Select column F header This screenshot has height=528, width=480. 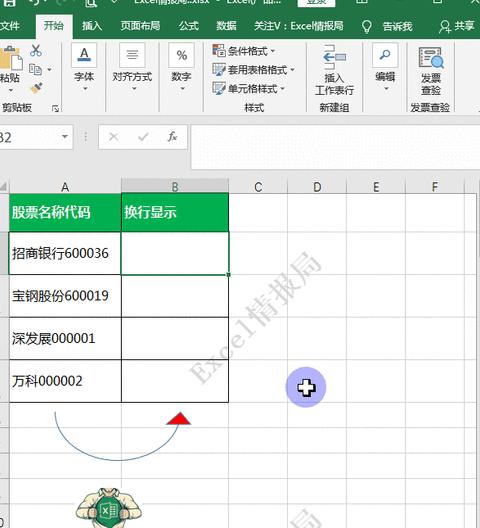click(x=435, y=187)
